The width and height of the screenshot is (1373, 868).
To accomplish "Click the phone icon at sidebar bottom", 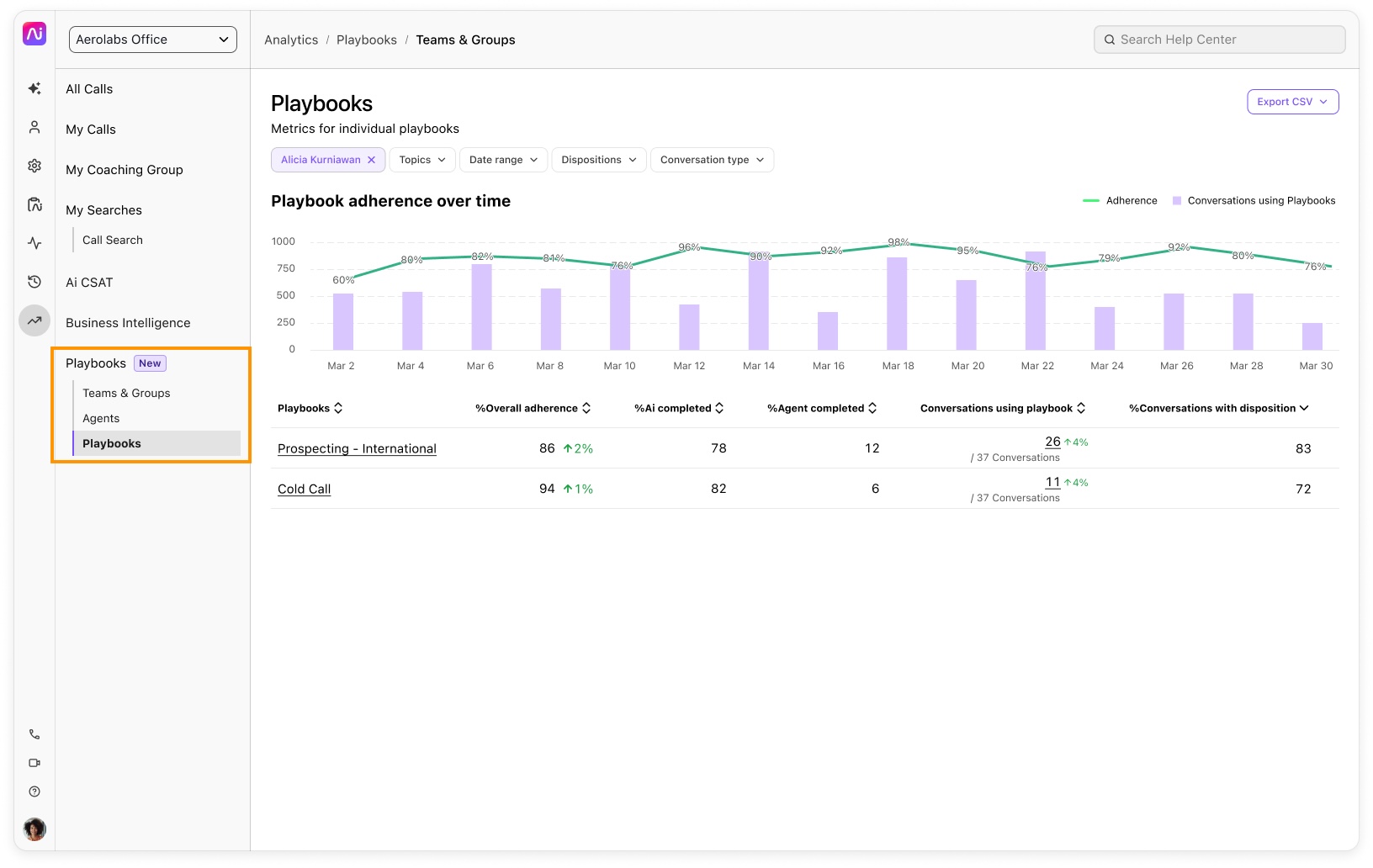I will (34, 734).
